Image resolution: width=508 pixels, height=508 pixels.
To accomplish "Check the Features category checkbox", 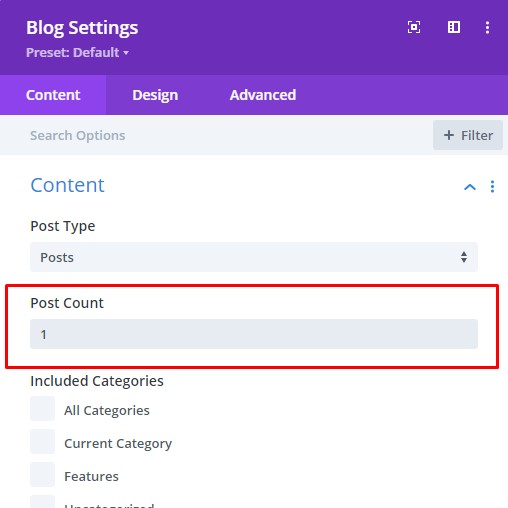I will [x=42, y=475].
